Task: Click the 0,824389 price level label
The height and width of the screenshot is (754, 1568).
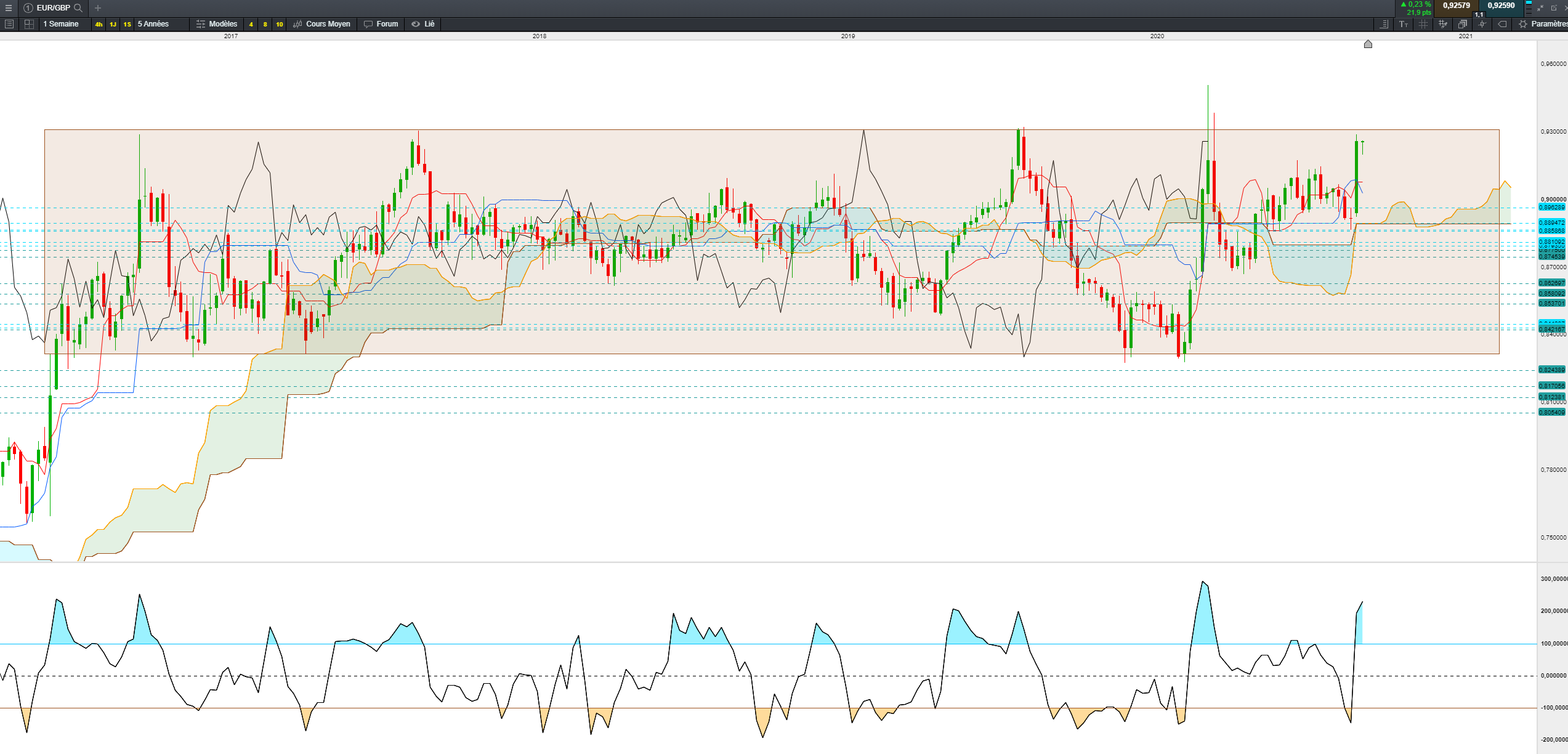Action: pos(1552,370)
